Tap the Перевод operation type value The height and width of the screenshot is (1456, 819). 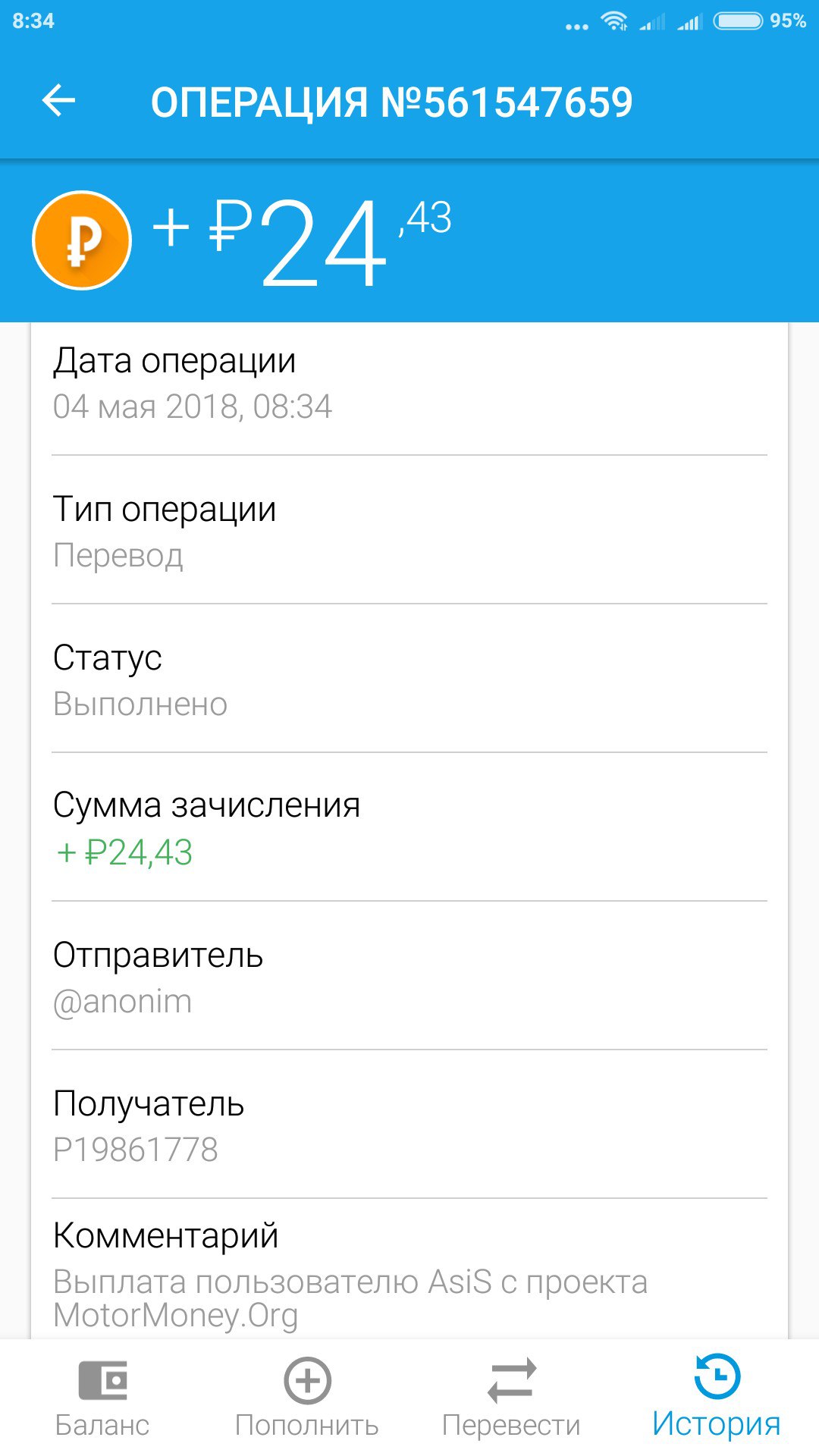coord(118,556)
